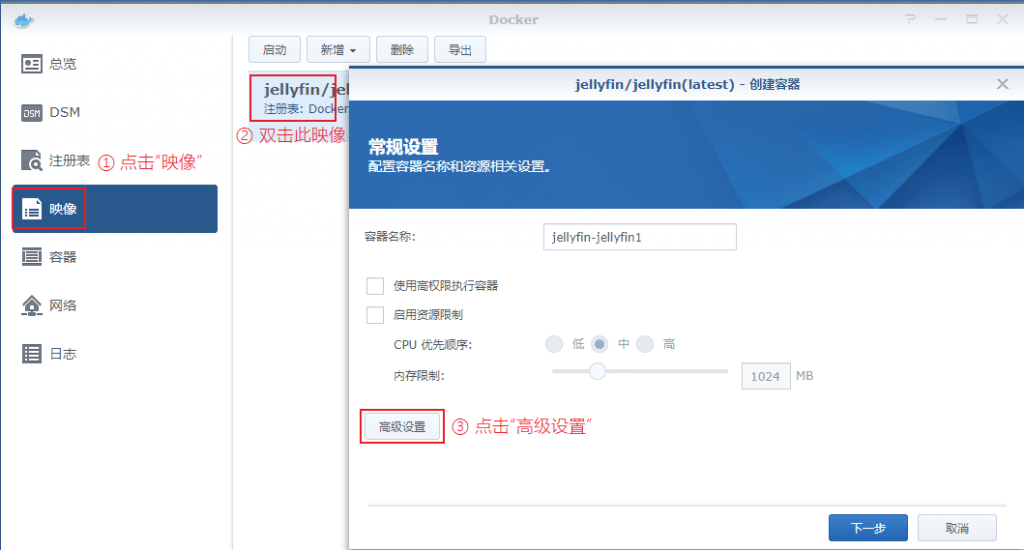This screenshot has width=1024, height=550.
Task: Click 下一步 next button
Action: point(867,528)
